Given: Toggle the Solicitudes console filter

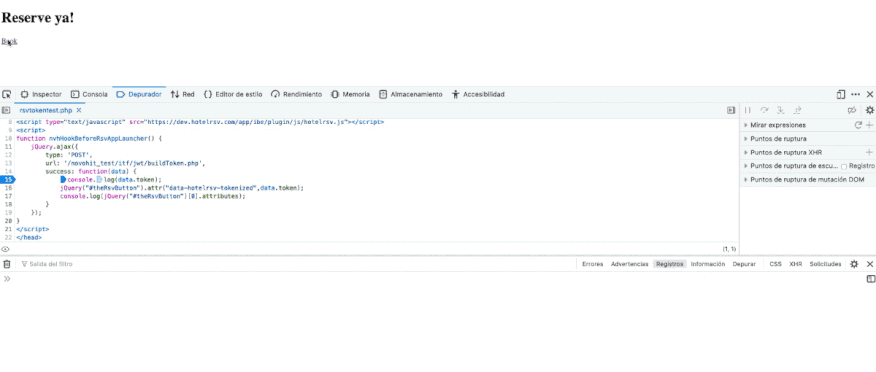Looking at the screenshot, I should (x=825, y=264).
